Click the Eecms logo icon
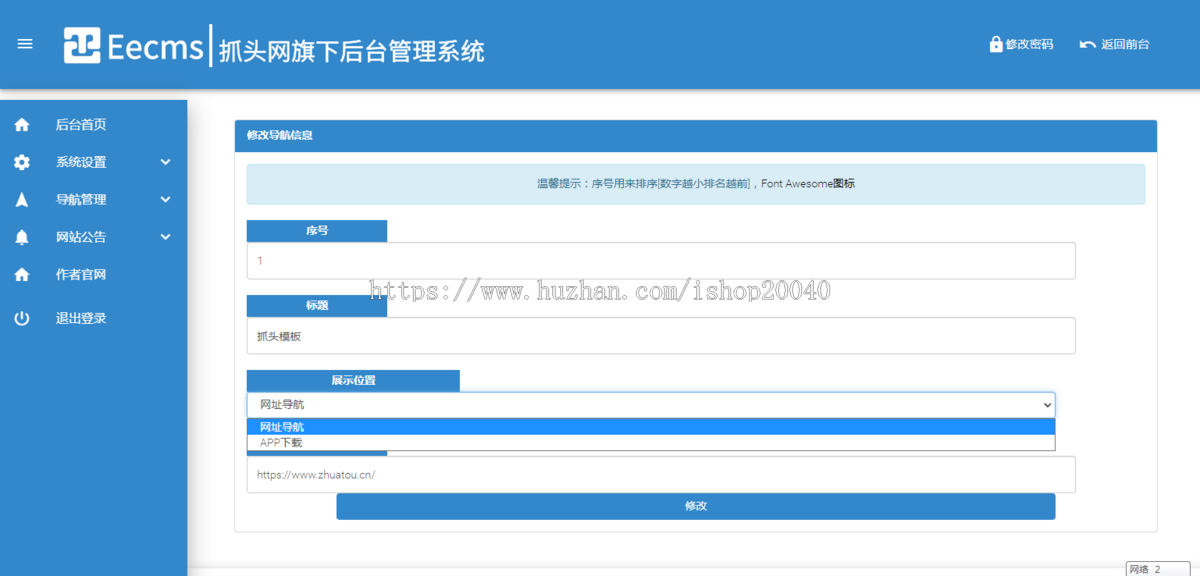 (x=82, y=45)
